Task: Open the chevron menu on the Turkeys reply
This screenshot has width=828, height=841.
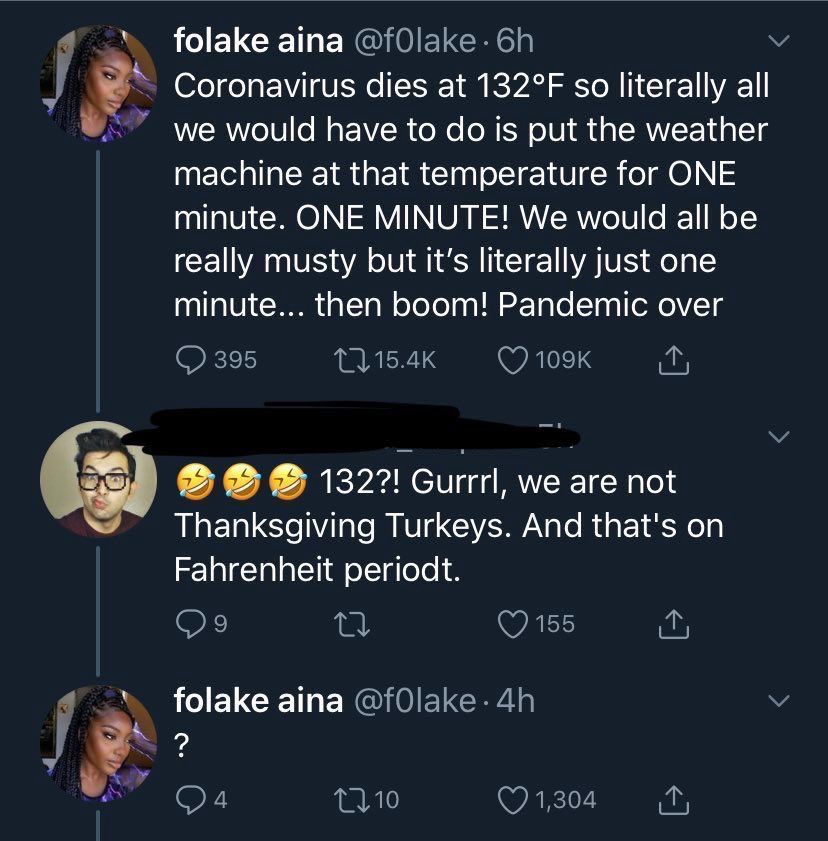Action: click(x=779, y=436)
